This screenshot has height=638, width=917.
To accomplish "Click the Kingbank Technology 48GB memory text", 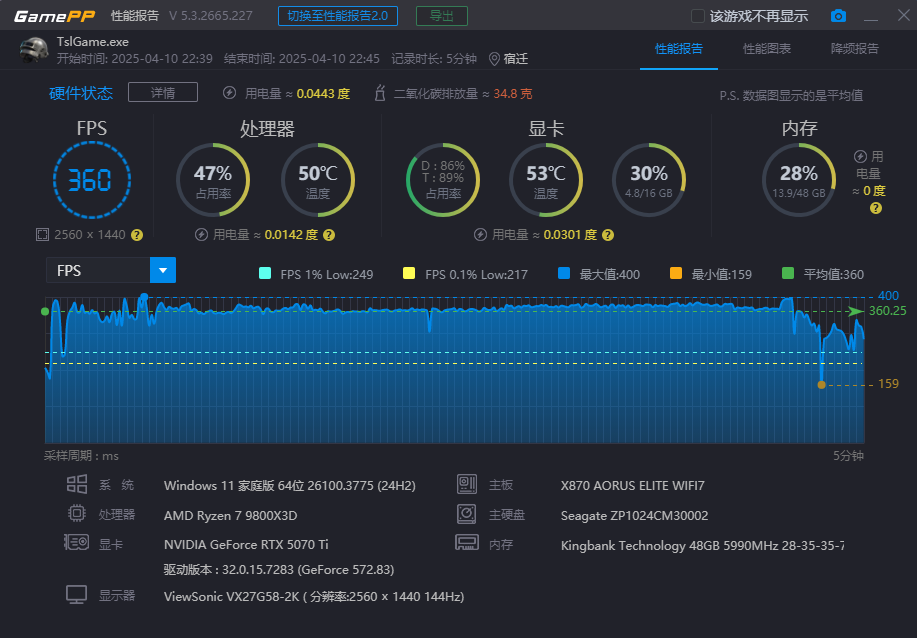I will (x=702, y=545).
